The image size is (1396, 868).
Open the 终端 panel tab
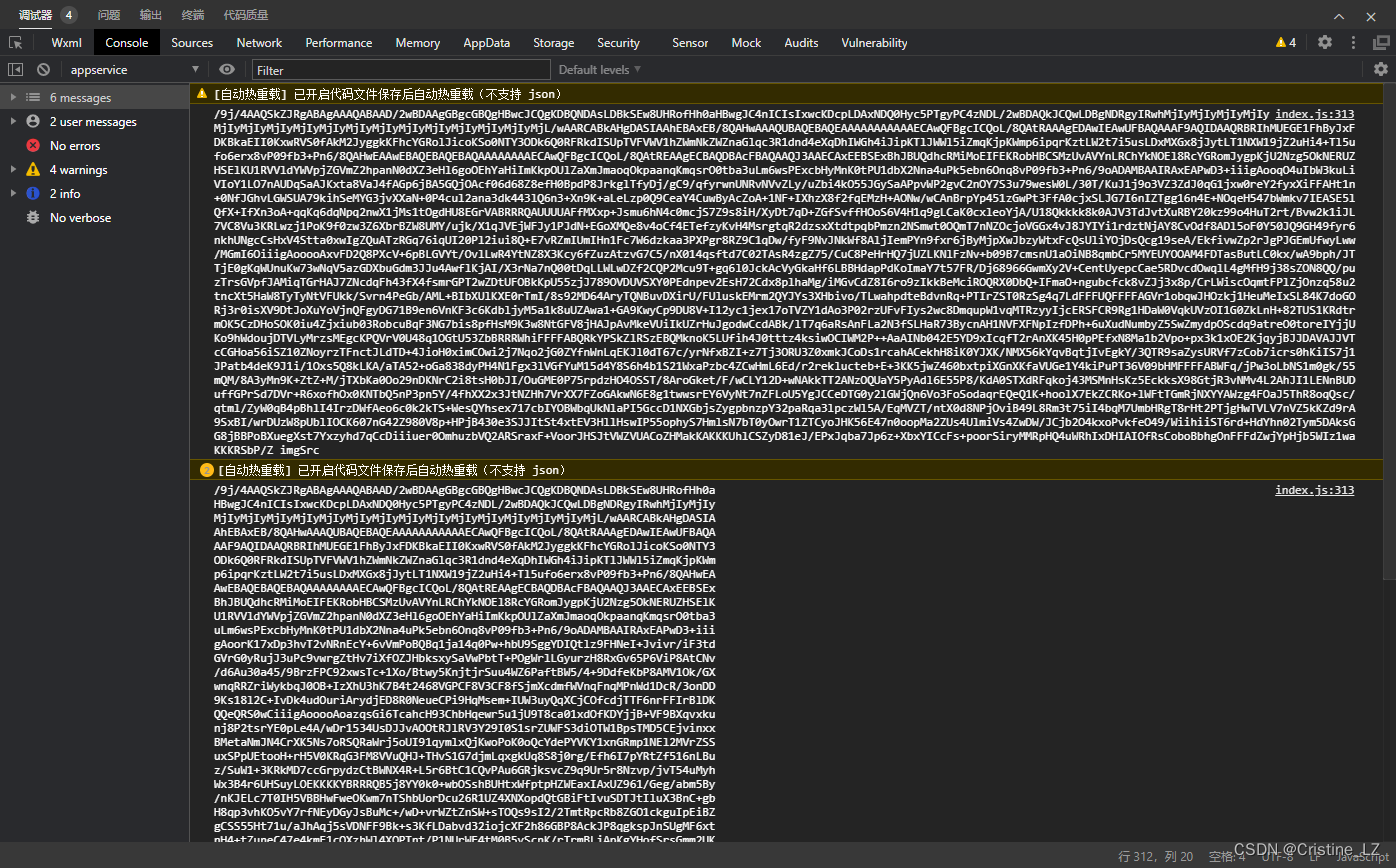193,15
